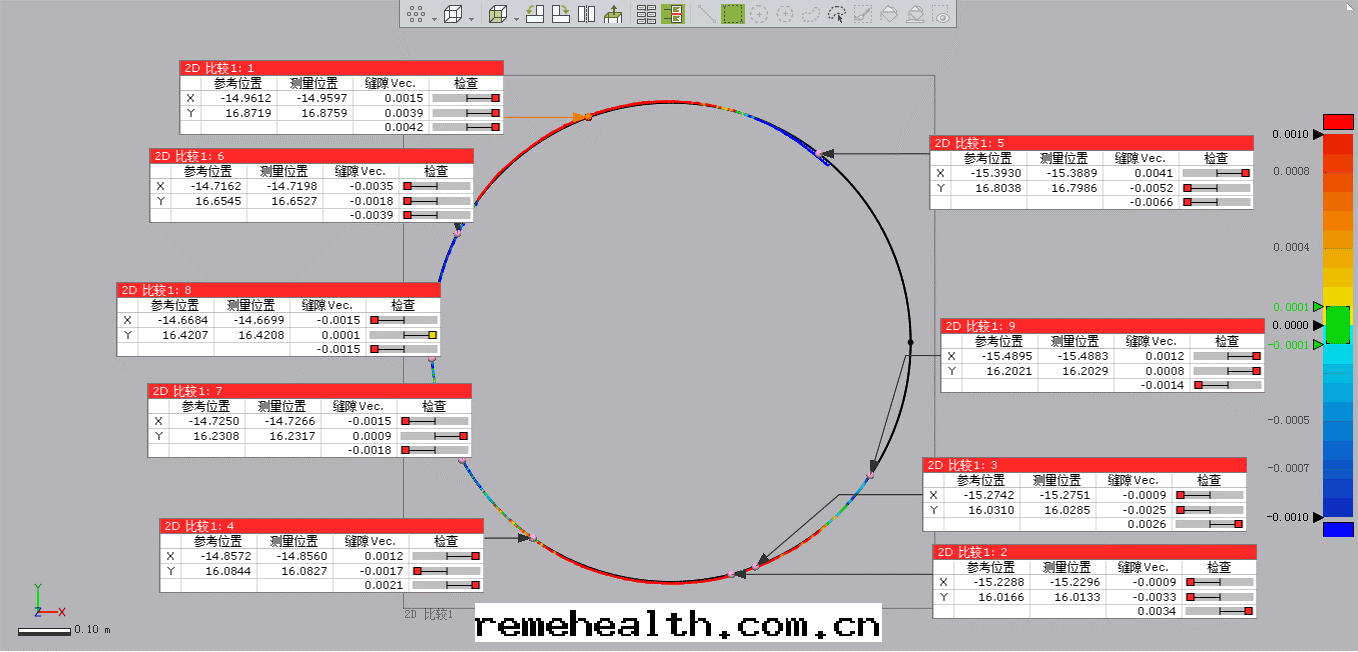Click the '检查' column header in annotation 1
The height and width of the screenshot is (652, 1358).
click(465, 84)
